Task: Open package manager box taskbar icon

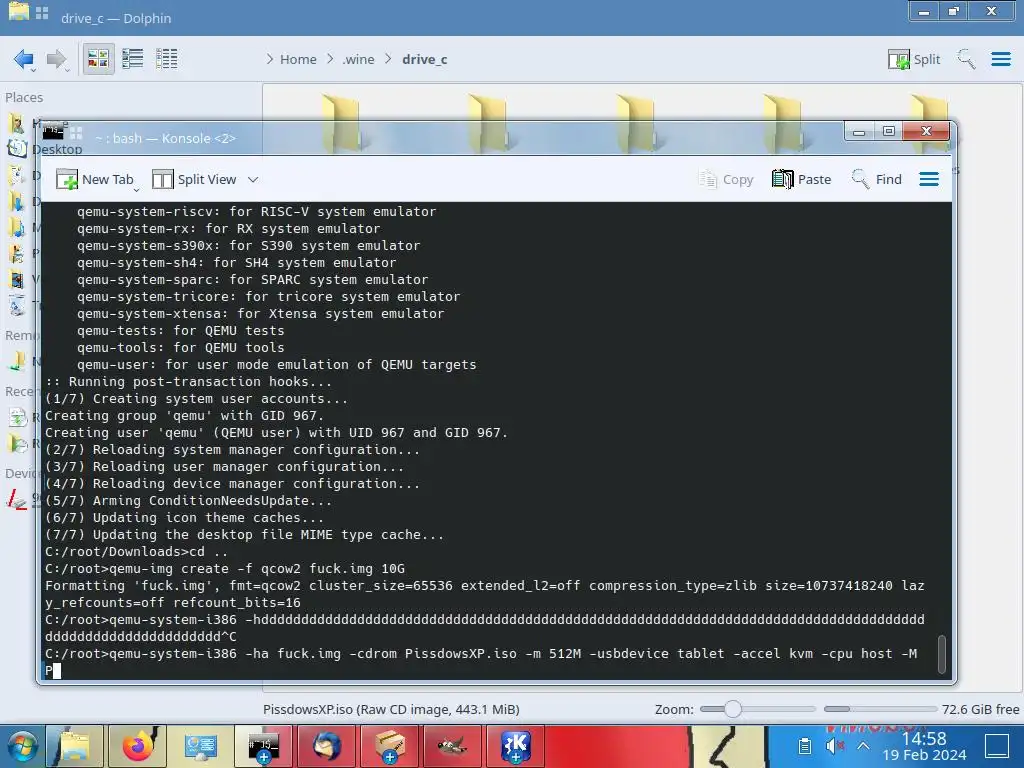Action: pos(389,746)
